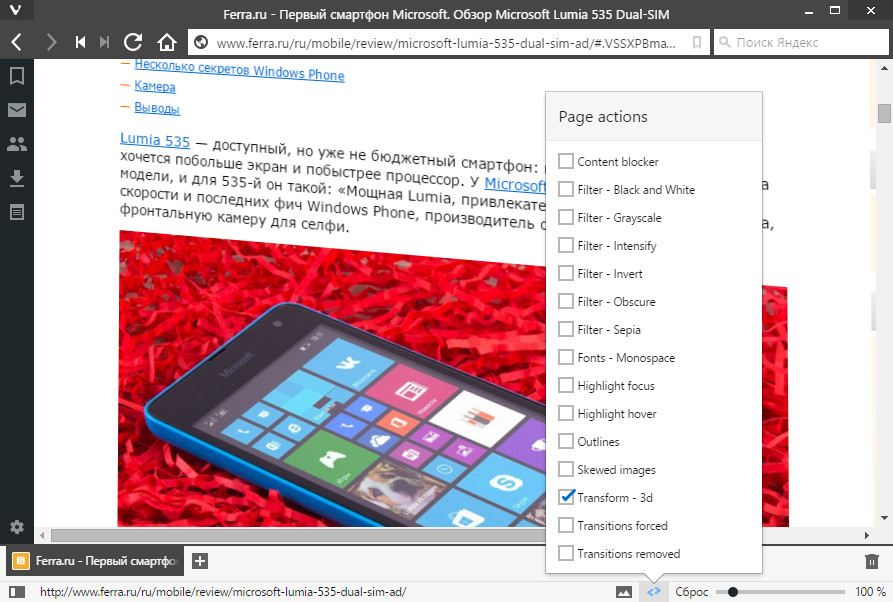The image size is (893, 602).
Task: Click the Lumia 535 phone photo
Action: coord(331,380)
